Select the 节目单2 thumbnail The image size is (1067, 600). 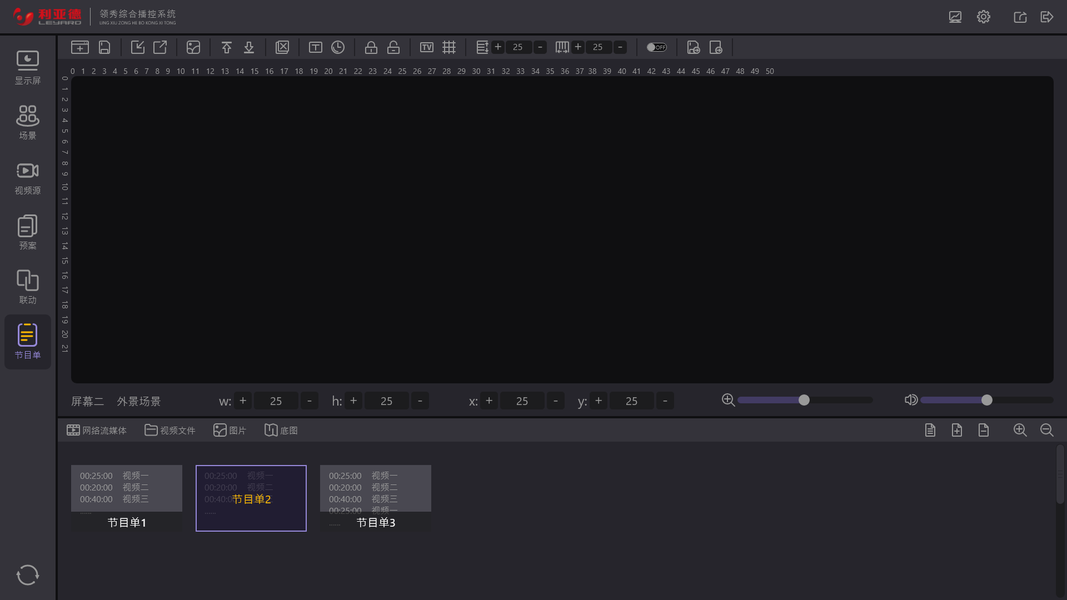[x=251, y=498]
